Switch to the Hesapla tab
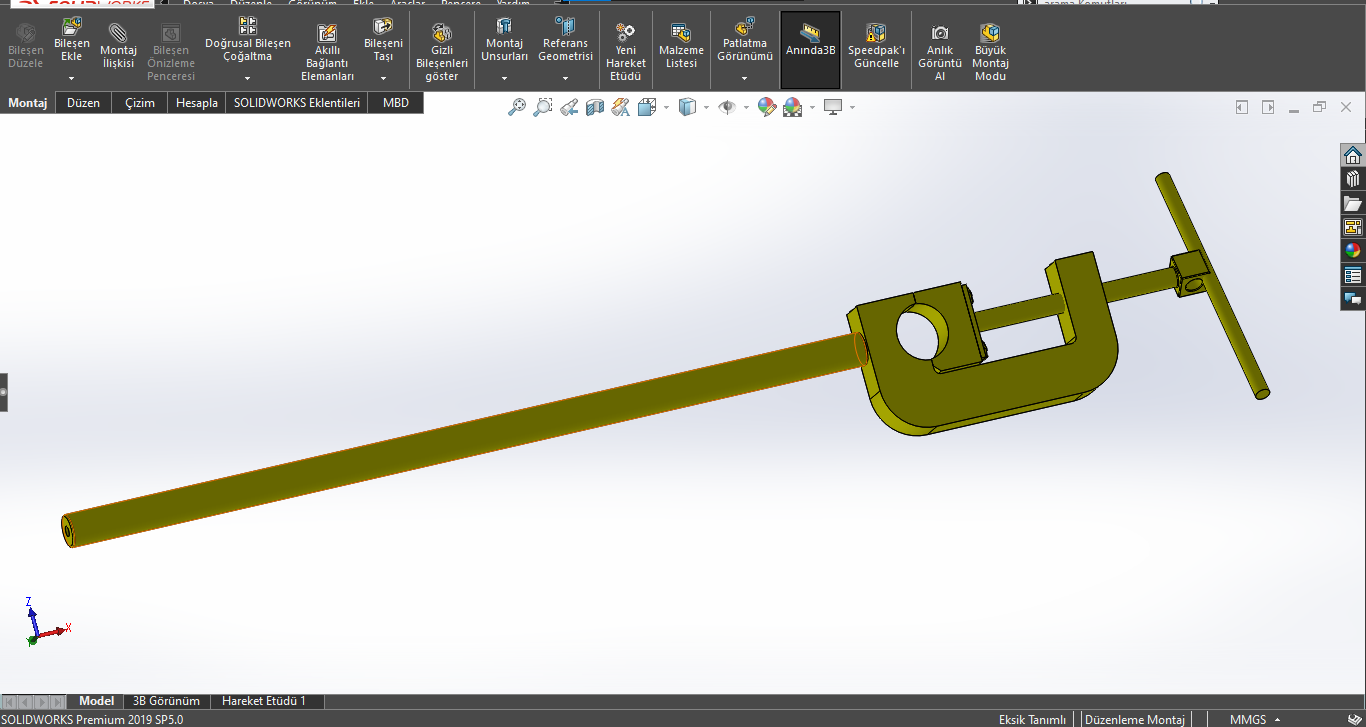The height and width of the screenshot is (727, 1366). coord(197,103)
